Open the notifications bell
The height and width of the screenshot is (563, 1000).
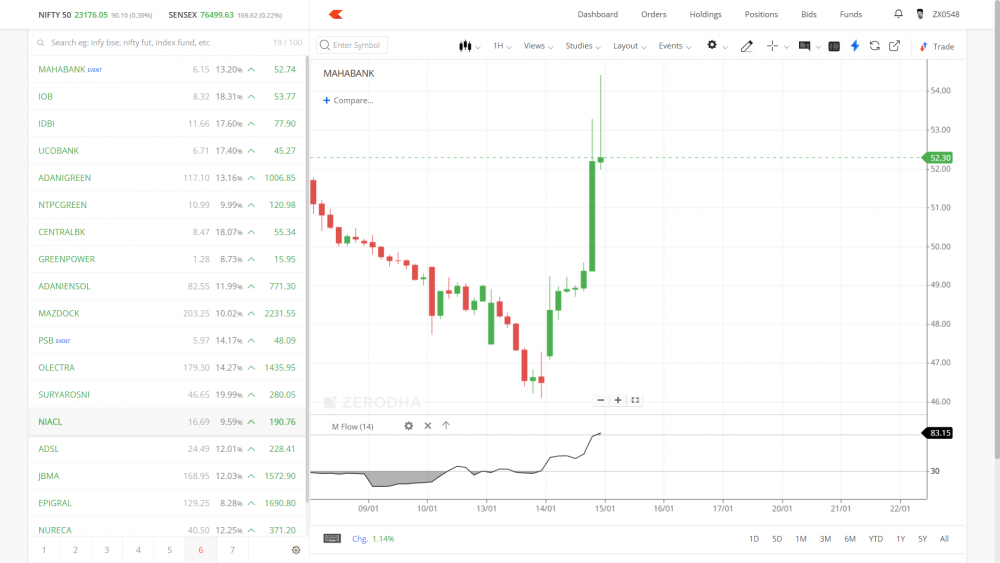tap(898, 13)
